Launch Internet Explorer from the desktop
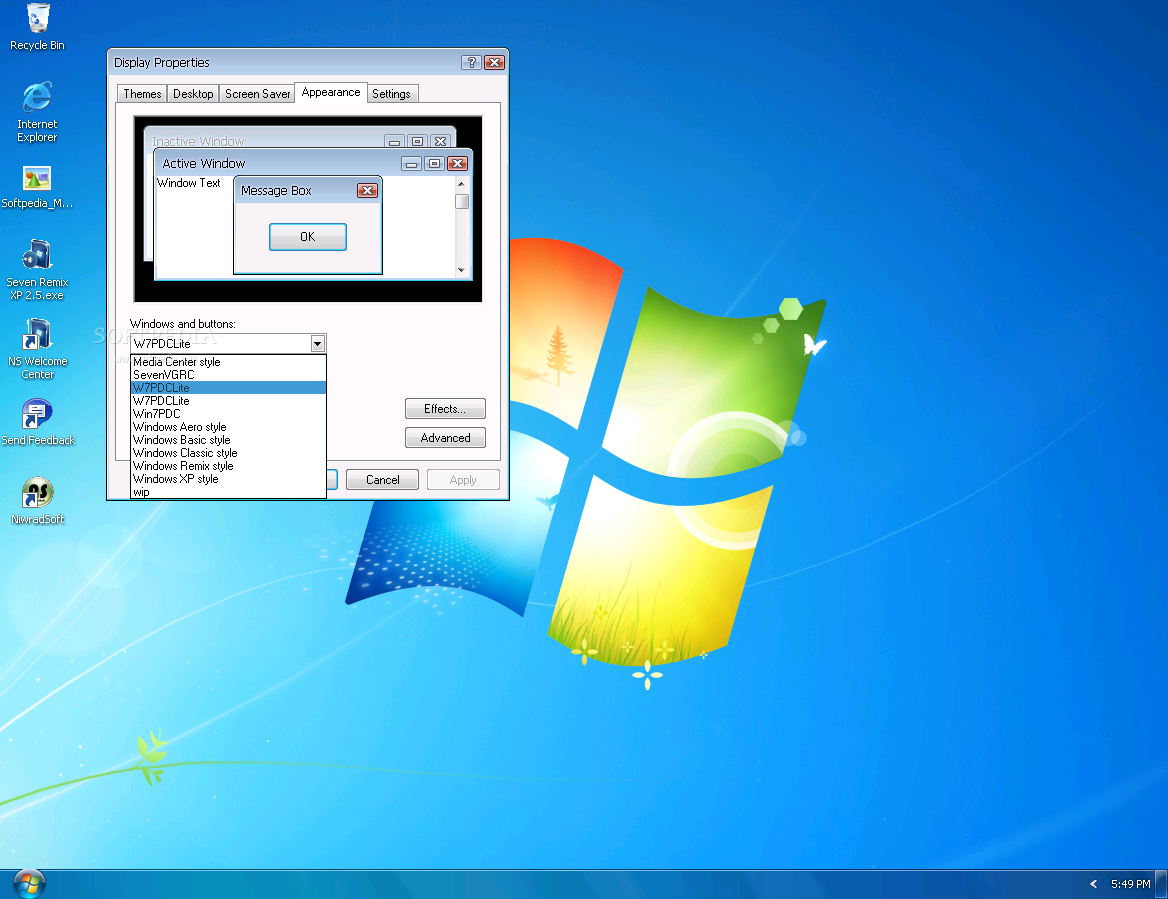Viewport: 1168px width, 899px height. click(37, 112)
